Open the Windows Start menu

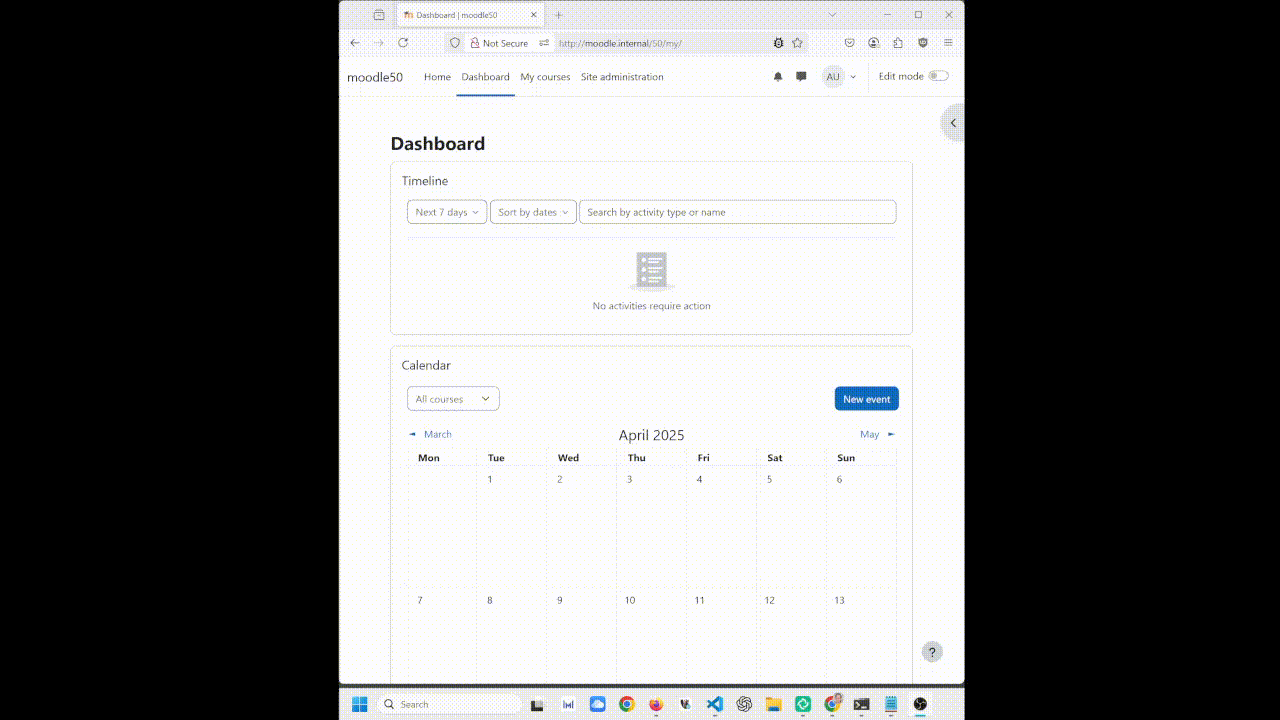(x=360, y=704)
